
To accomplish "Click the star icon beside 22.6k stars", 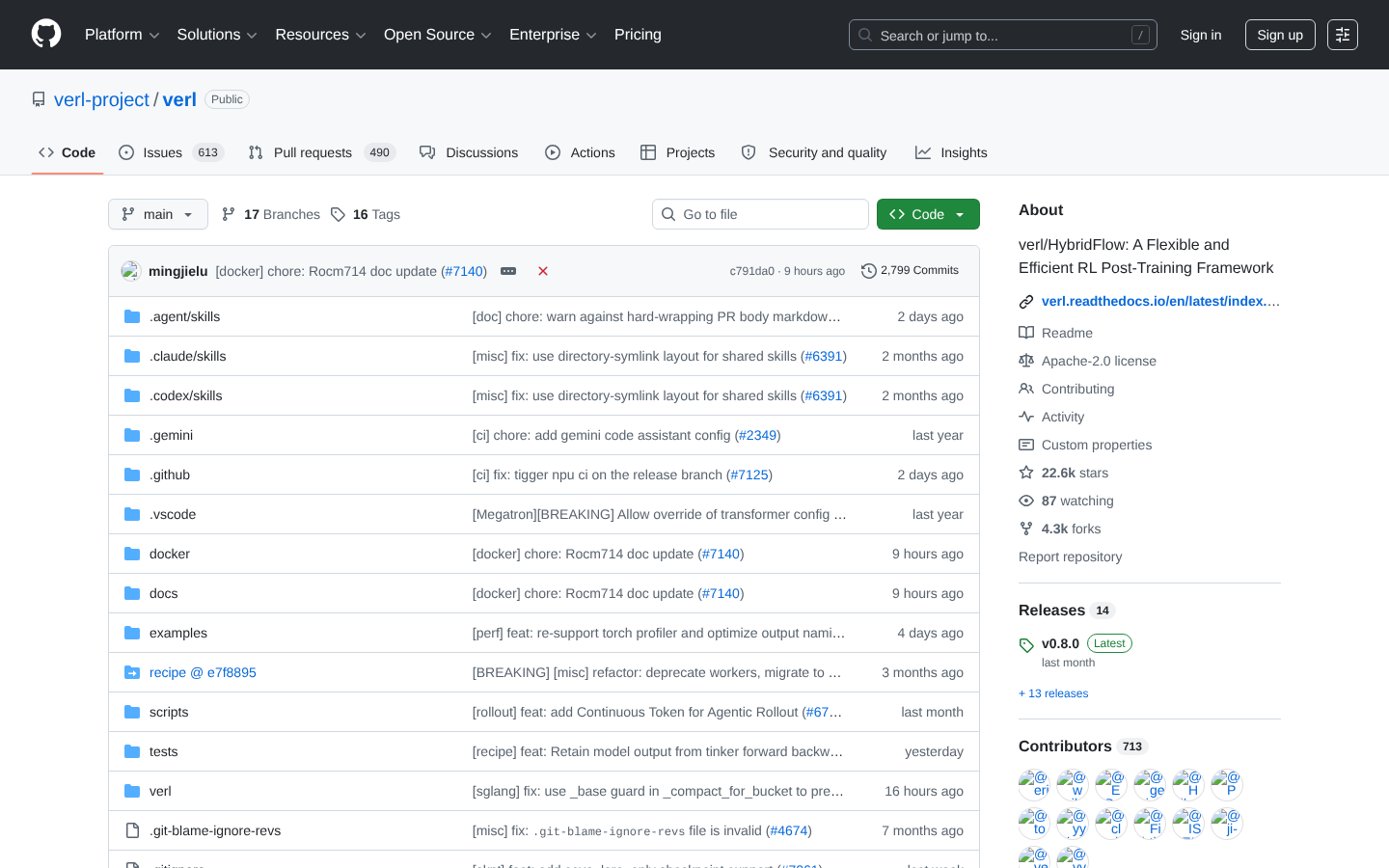I will pos(1026,473).
